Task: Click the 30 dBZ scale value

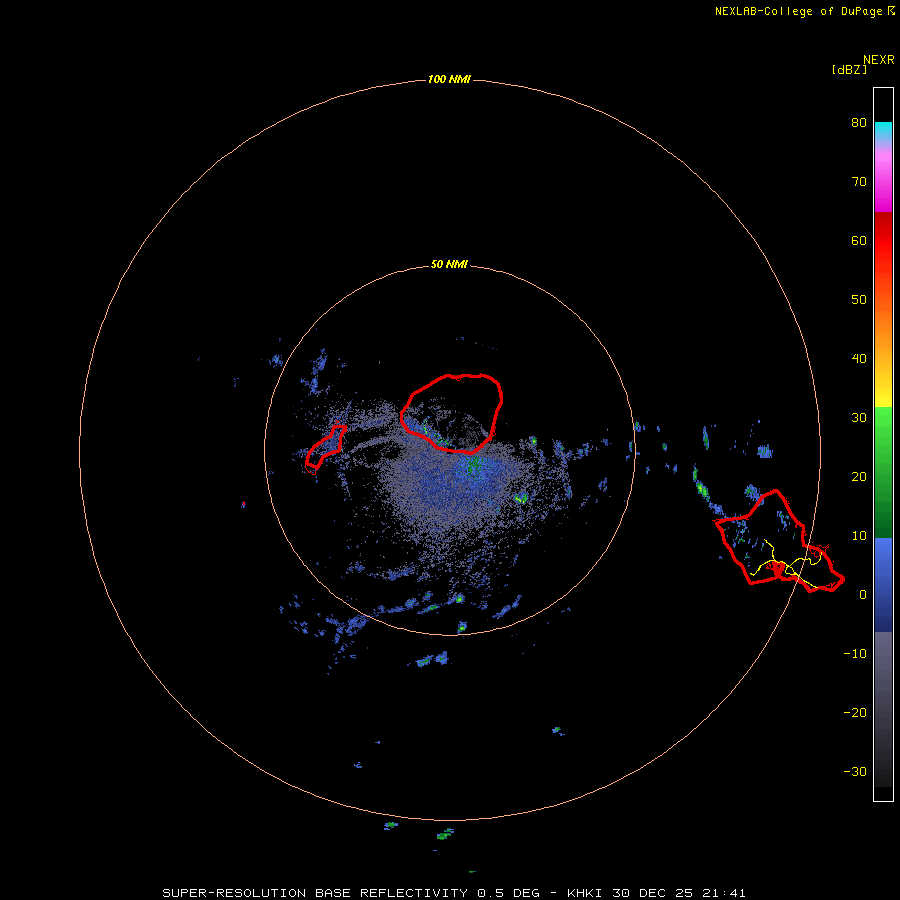Action: [859, 418]
